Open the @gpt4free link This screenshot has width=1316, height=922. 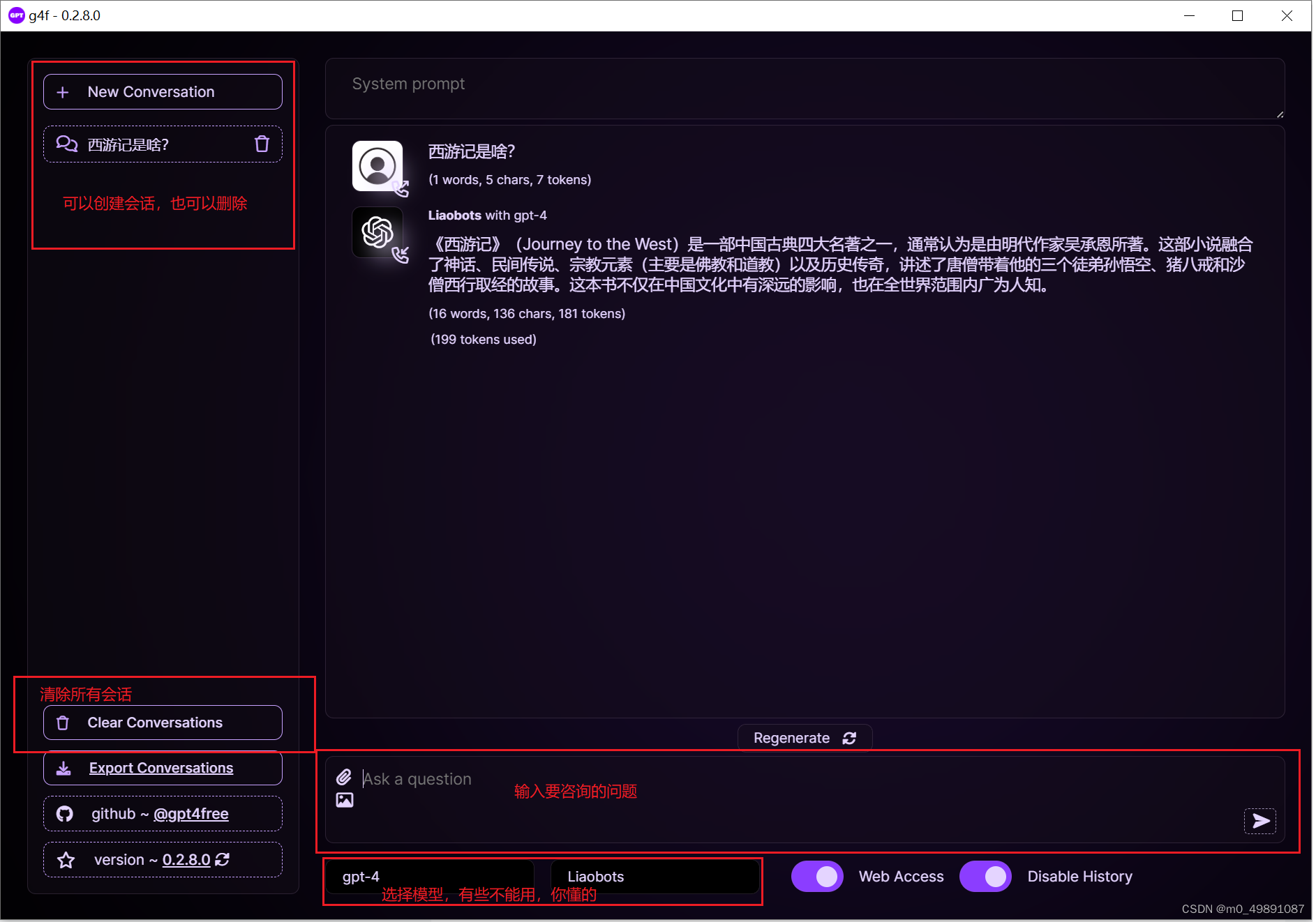(x=190, y=813)
